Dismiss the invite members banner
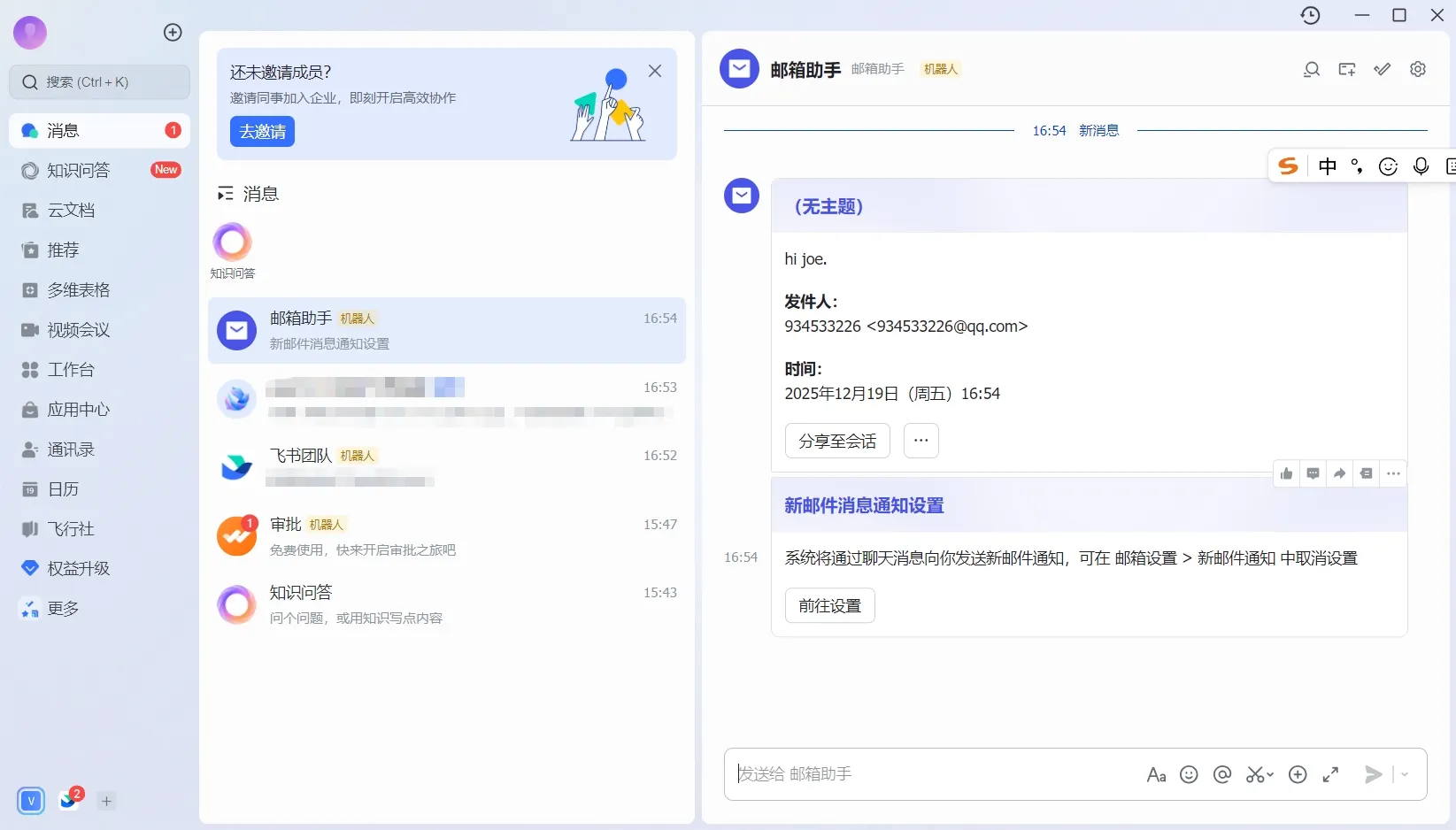Viewport: 1456px width, 830px height. pos(655,71)
